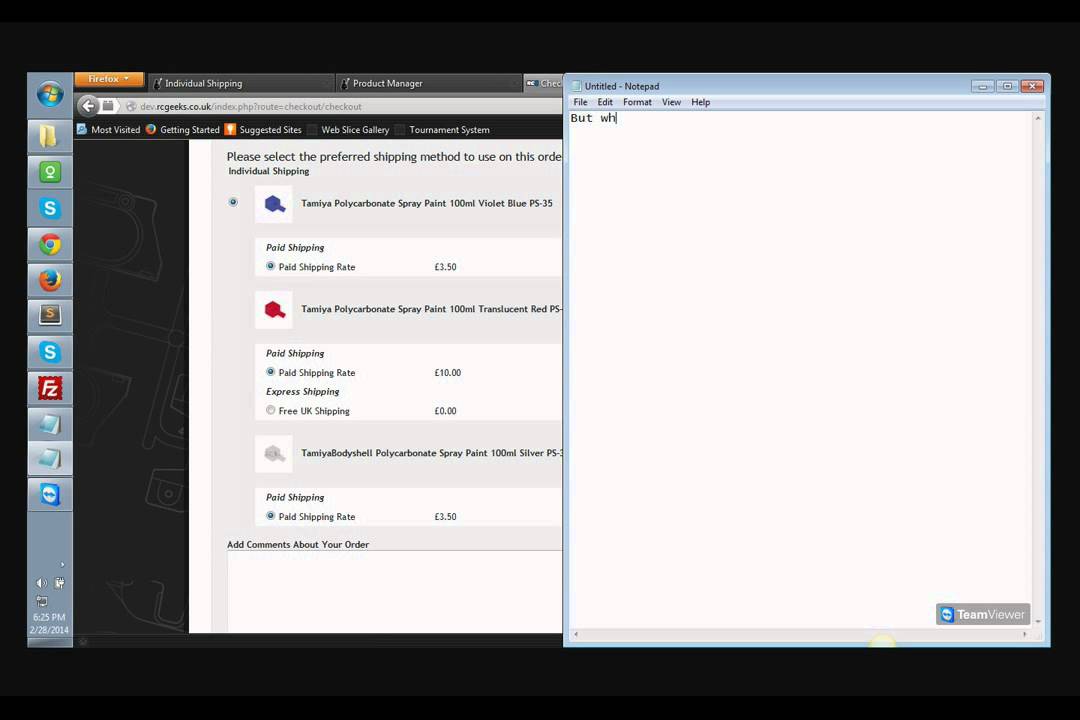Open the Sublime Text taskbar icon
This screenshot has height=720, width=1080.
pos(50,316)
